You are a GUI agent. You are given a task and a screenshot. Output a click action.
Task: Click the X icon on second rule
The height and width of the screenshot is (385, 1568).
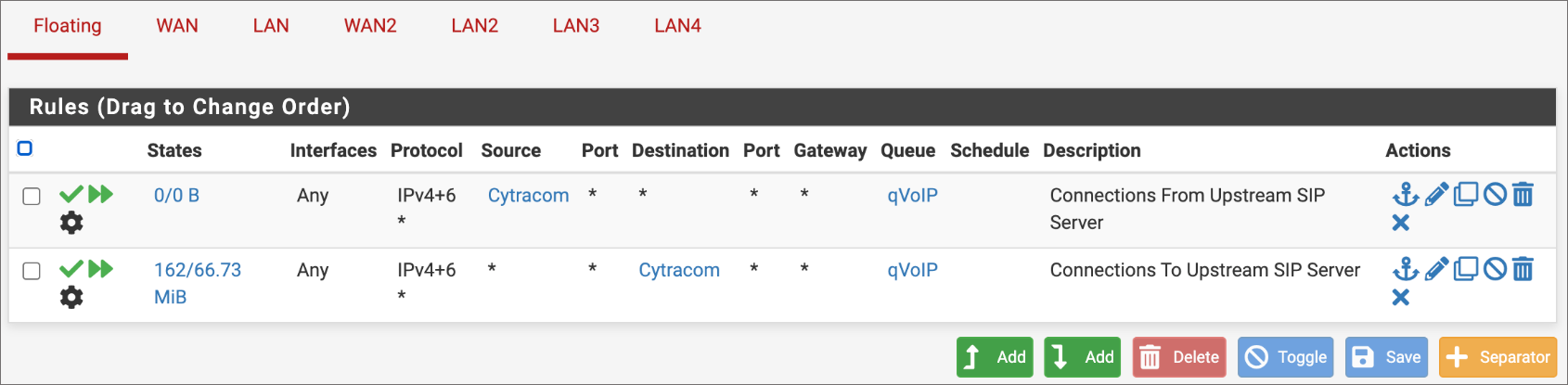pyautogui.click(x=1401, y=298)
